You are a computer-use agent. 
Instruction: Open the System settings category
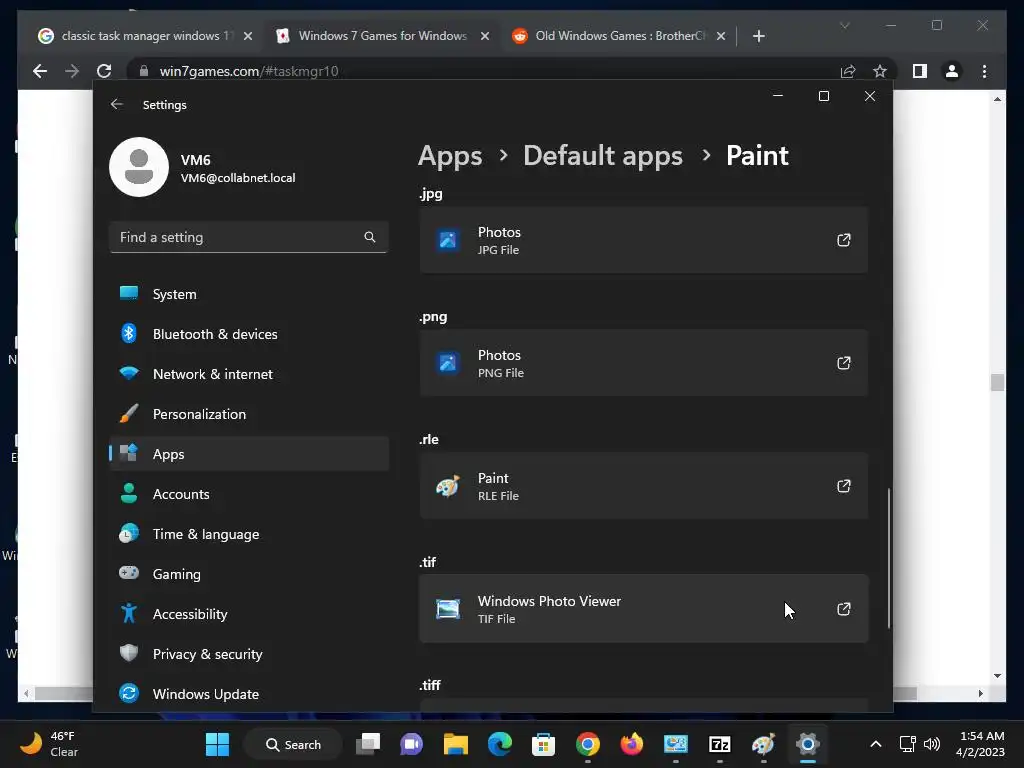pyautogui.click(x=249, y=294)
